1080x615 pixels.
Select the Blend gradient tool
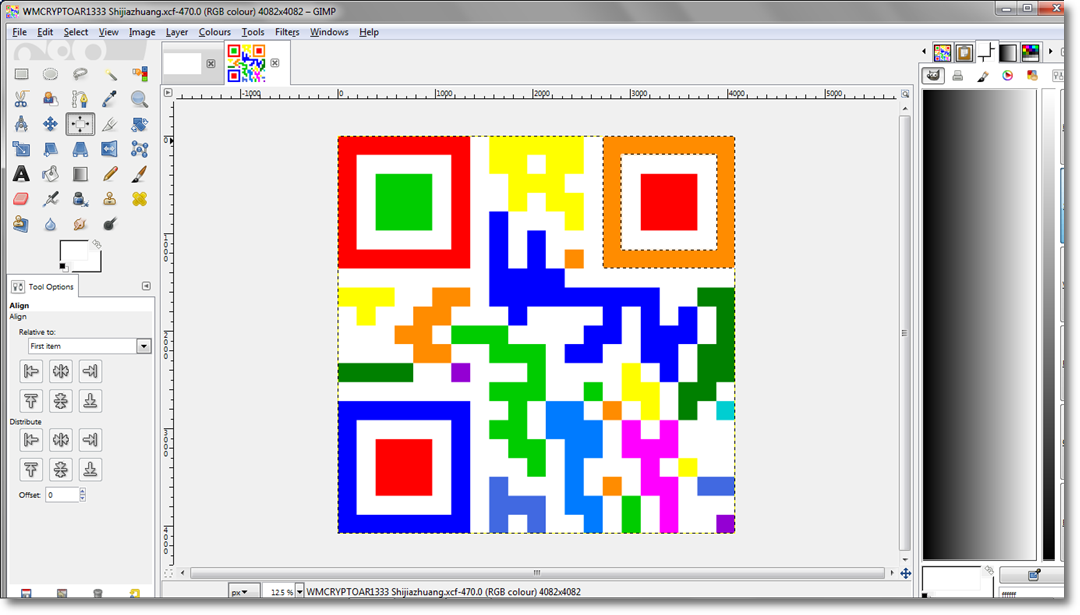(x=80, y=174)
